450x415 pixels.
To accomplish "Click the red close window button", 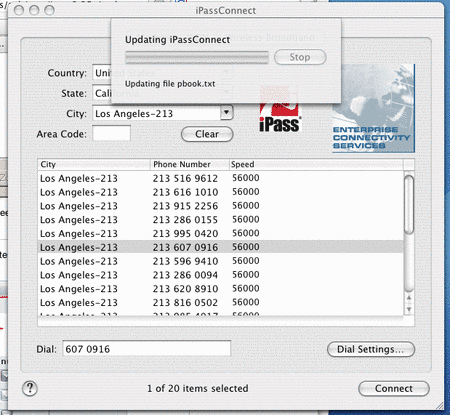I will 19,10.
